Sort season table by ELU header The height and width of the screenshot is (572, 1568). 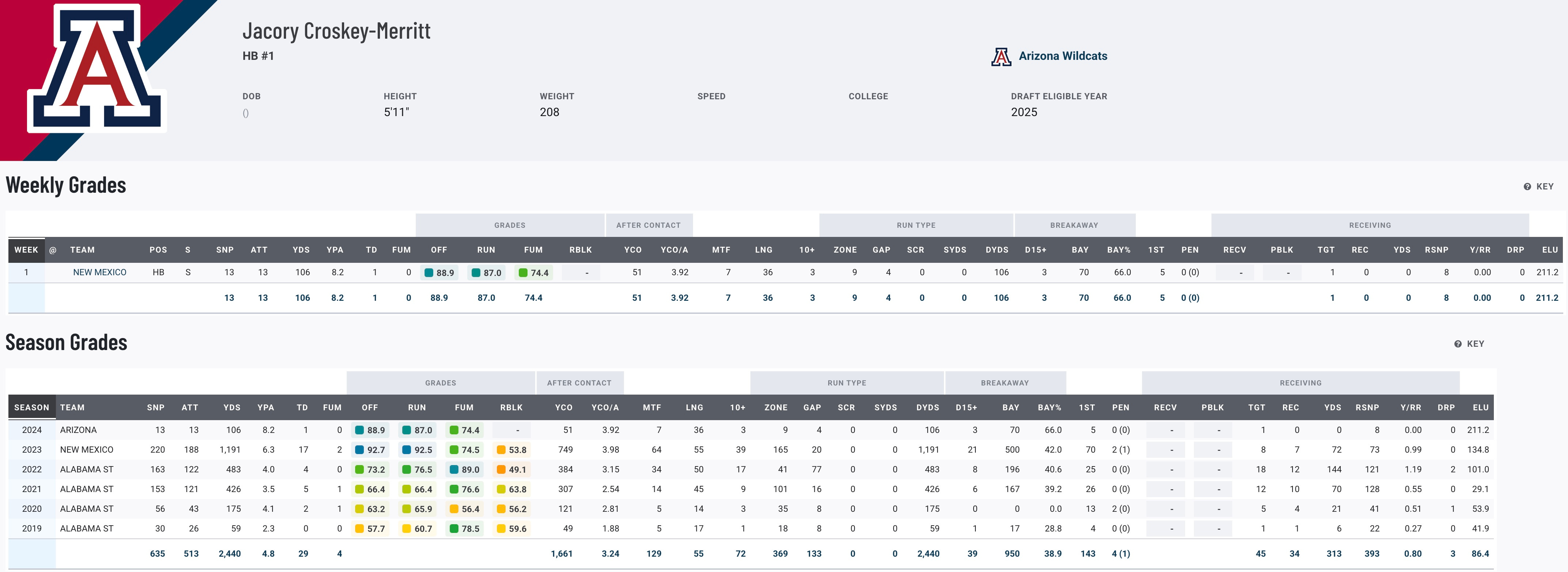(x=1480, y=408)
